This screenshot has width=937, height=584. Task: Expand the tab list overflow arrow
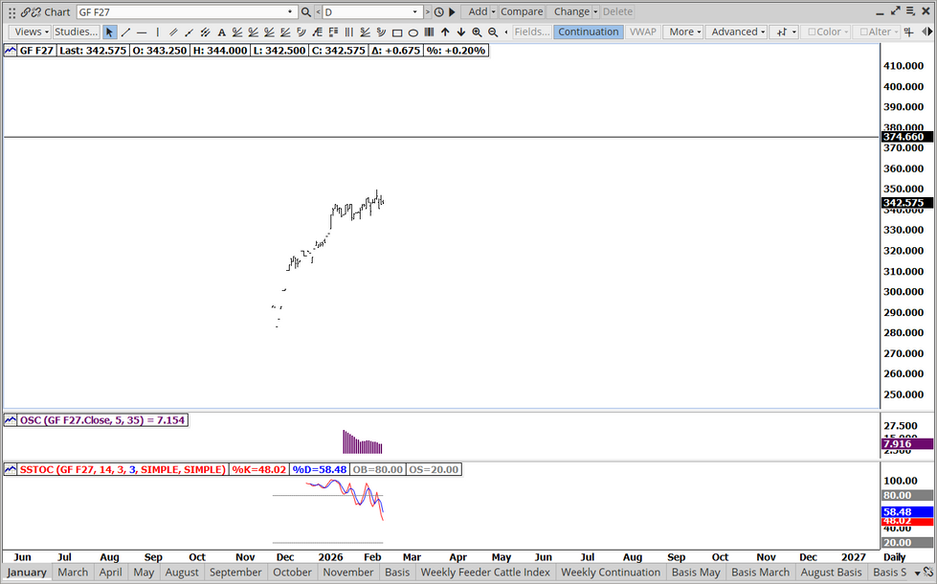pyautogui.click(x=917, y=573)
